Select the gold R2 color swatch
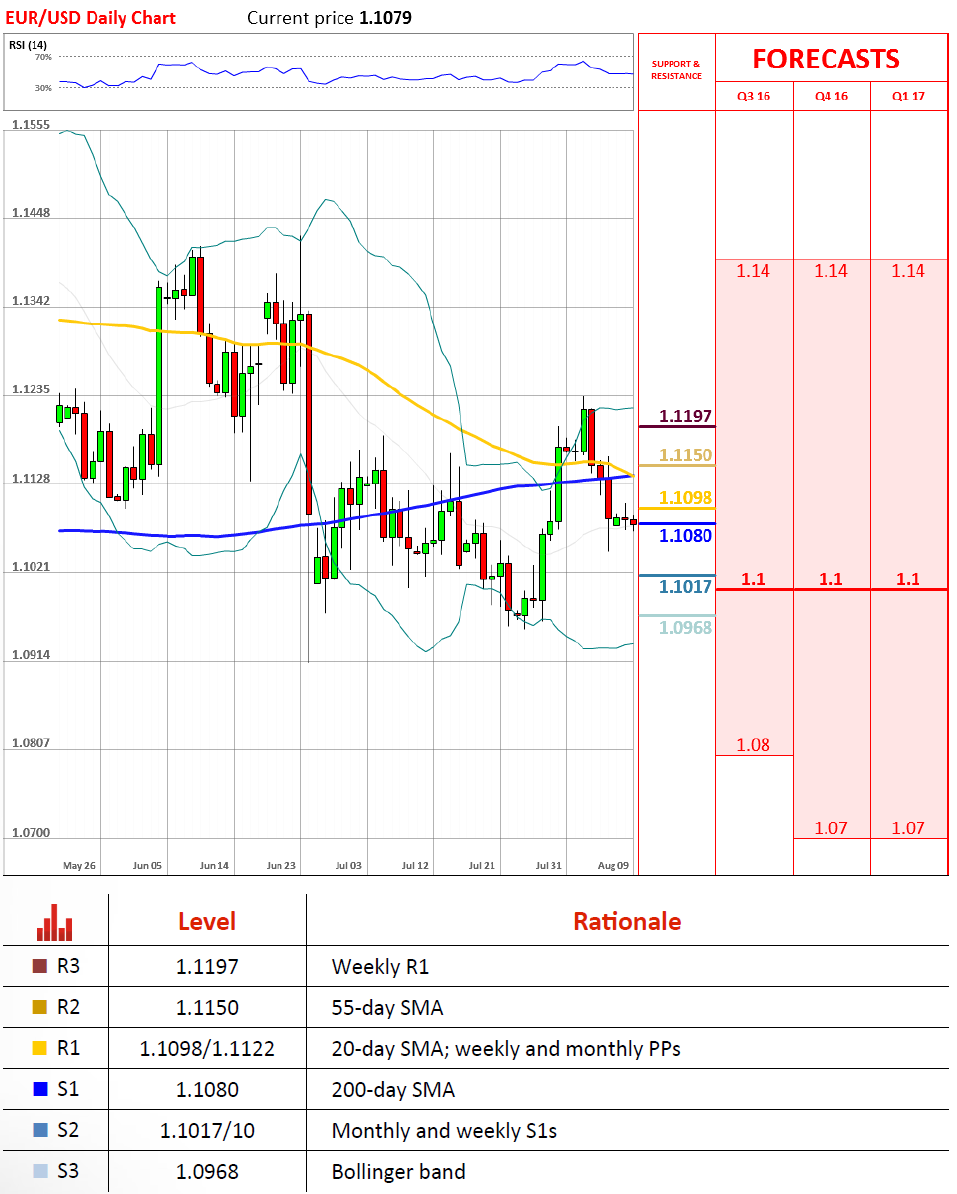The image size is (957, 1194). [40, 1008]
